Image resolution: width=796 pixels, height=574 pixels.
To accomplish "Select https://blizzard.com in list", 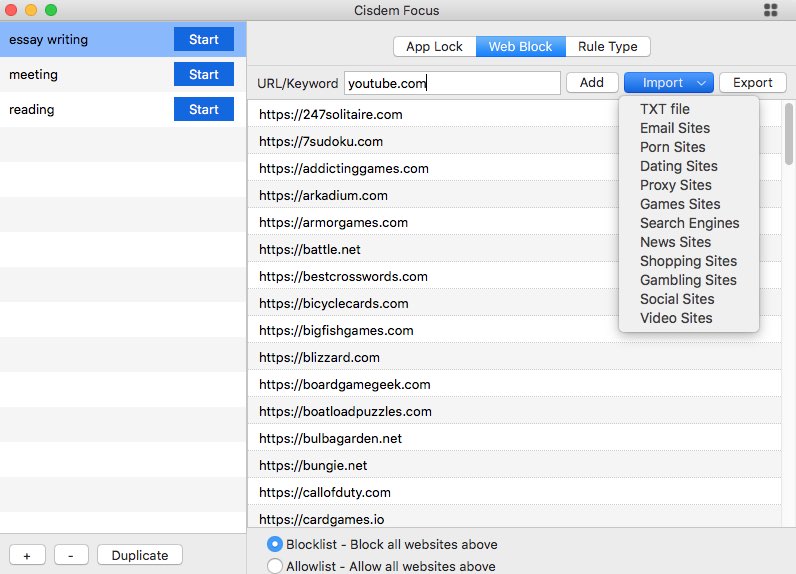I will 514,357.
